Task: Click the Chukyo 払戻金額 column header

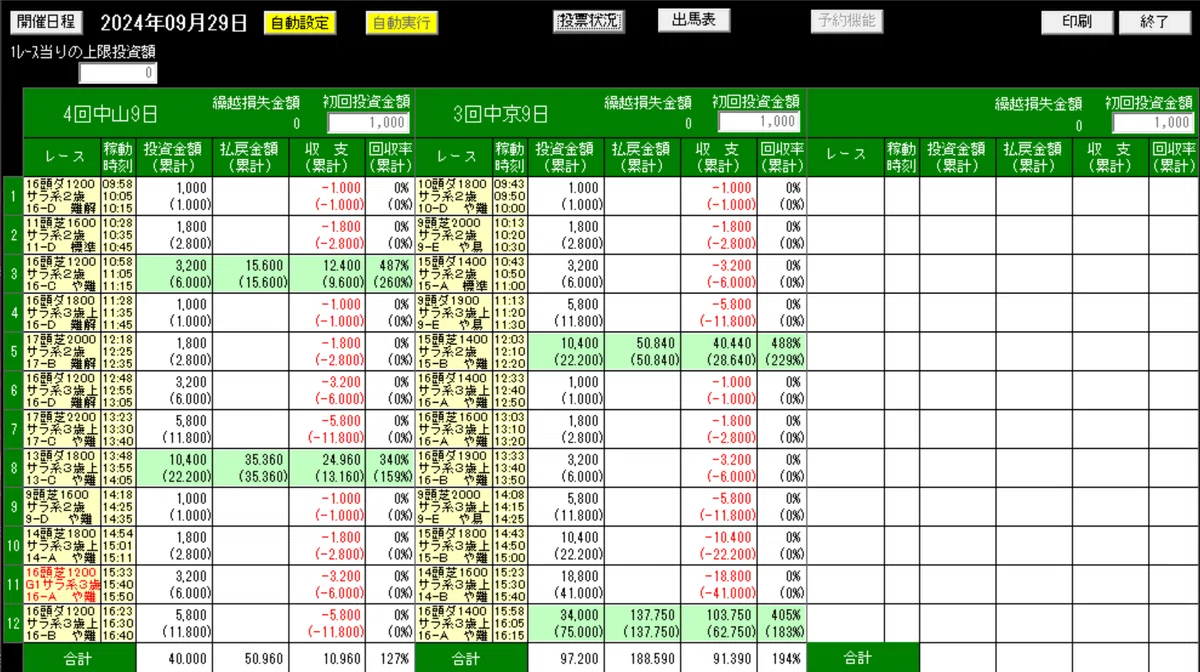Action: pos(643,157)
